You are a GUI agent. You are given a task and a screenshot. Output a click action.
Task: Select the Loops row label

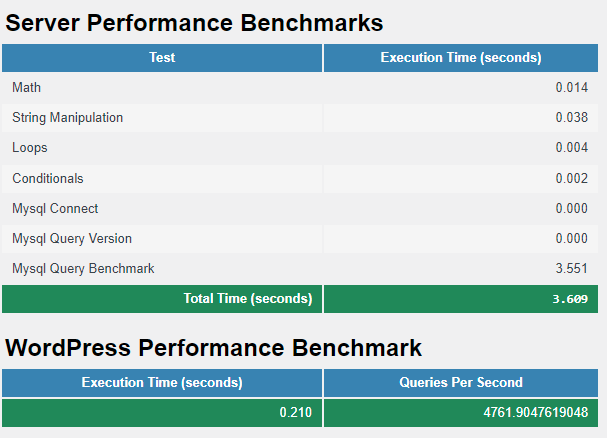coord(30,148)
